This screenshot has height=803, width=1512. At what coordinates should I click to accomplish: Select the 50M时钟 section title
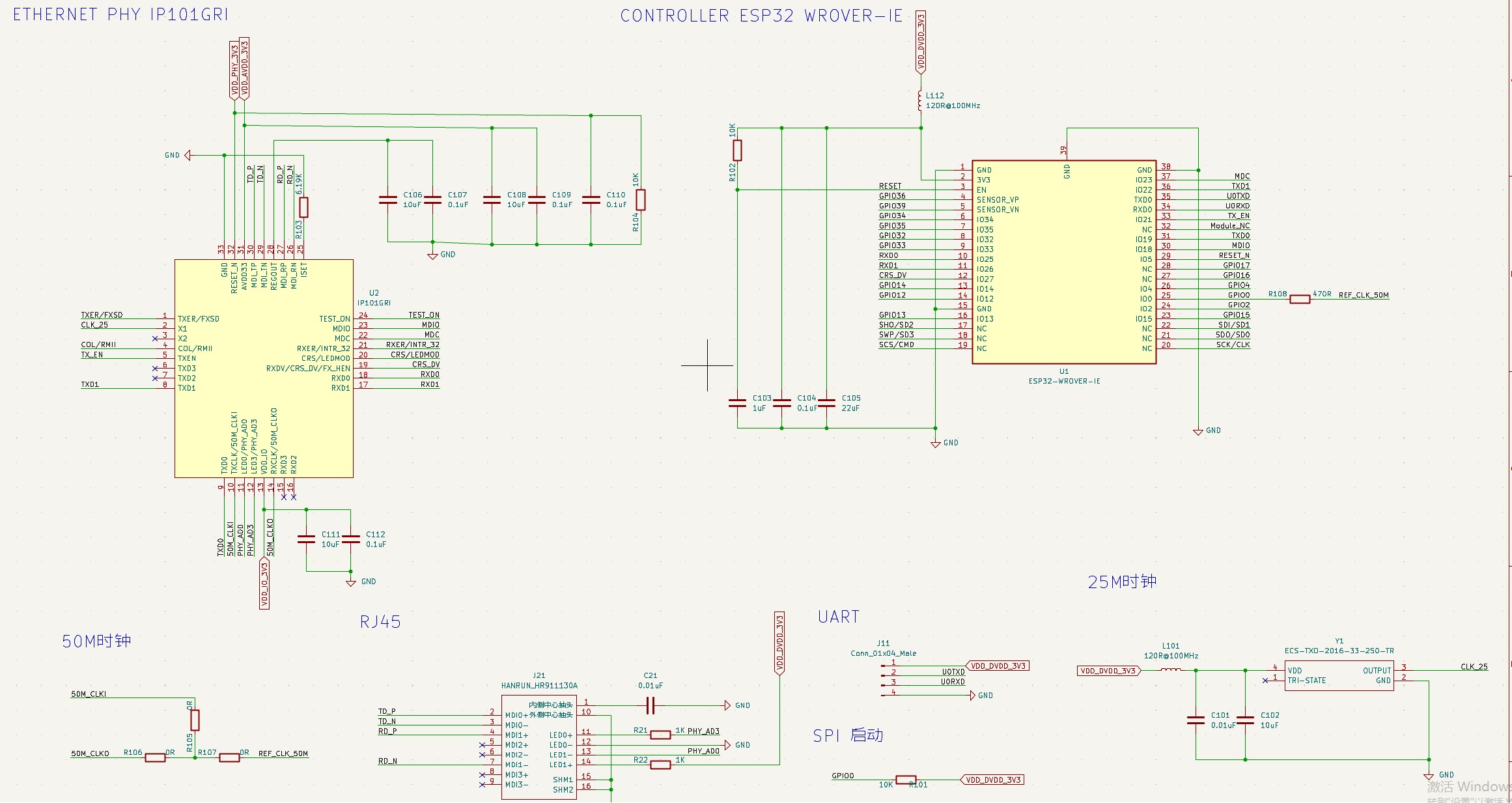pos(96,641)
